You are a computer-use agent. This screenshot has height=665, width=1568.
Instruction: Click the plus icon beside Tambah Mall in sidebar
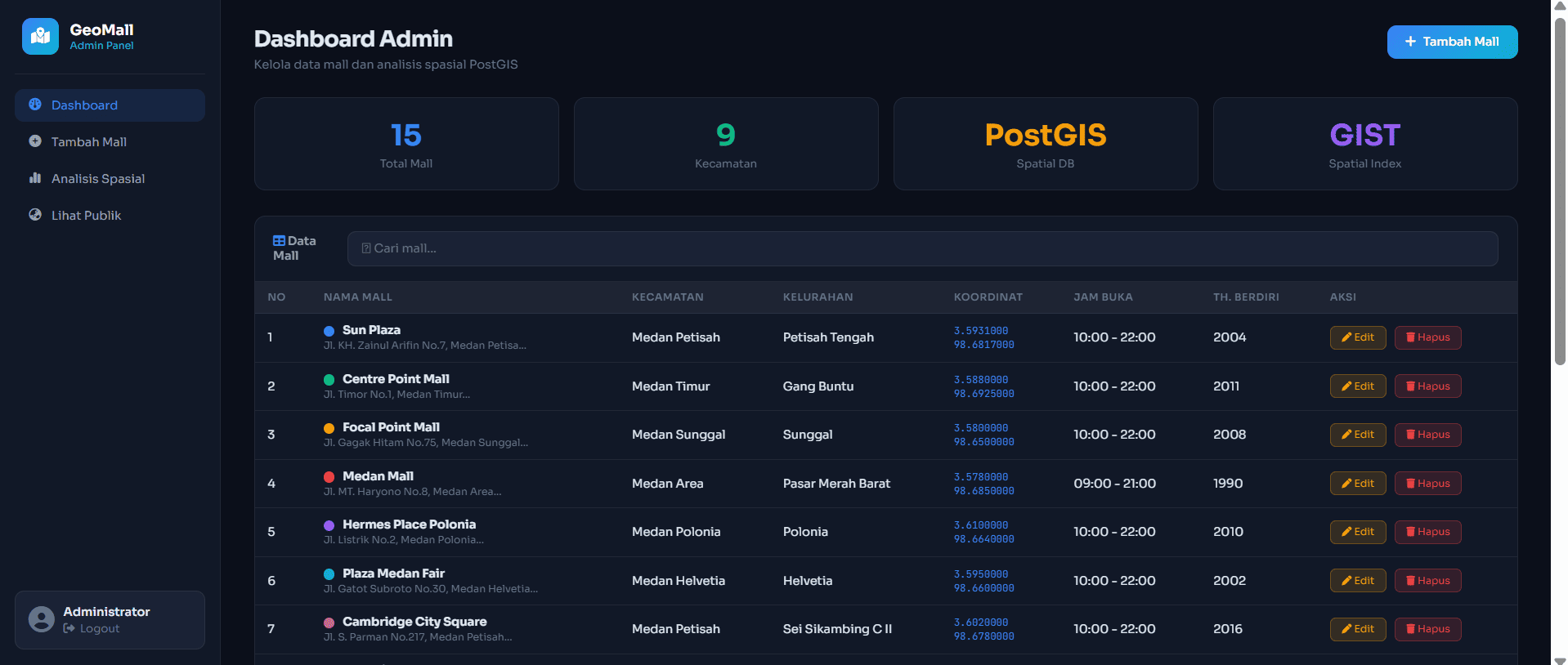[35, 141]
